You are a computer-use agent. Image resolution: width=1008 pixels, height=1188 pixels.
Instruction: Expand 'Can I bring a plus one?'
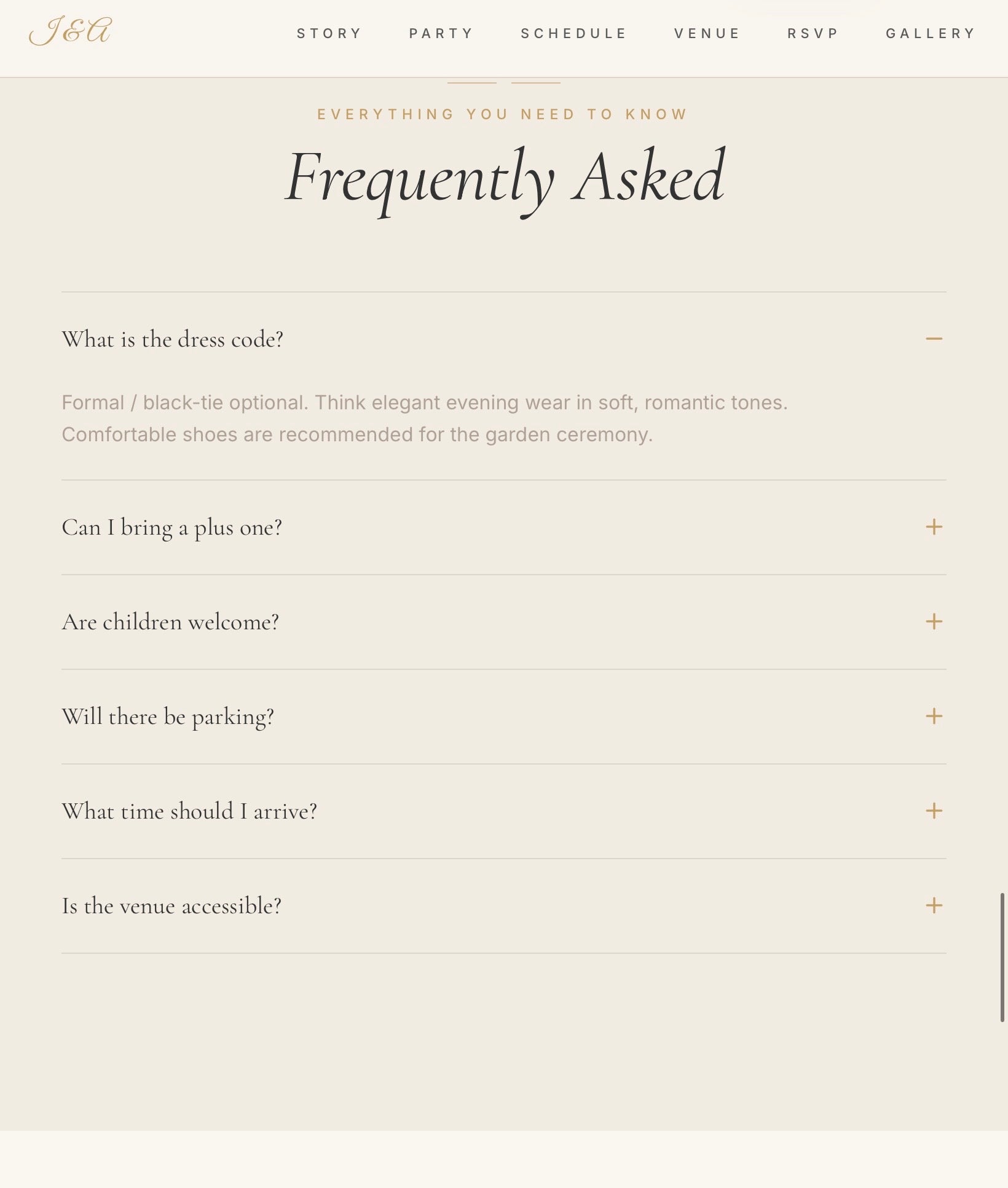click(503, 527)
